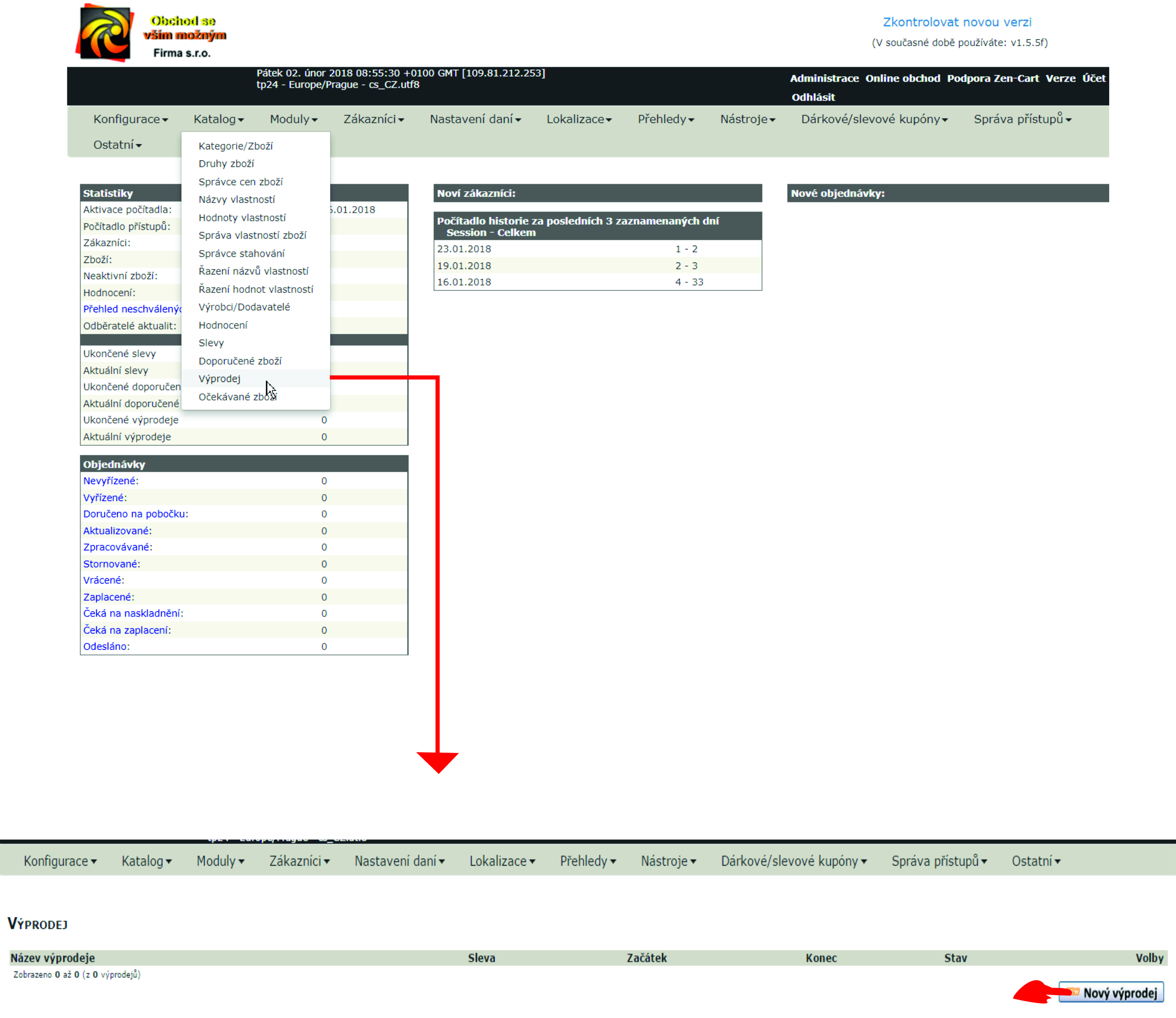Select Výprodej from Katalog menu
Image resolution: width=1176 pixels, height=1018 pixels.
(x=219, y=379)
